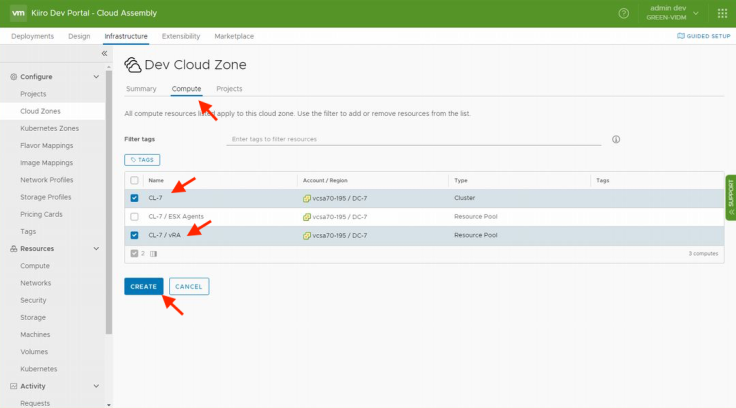The width and height of the screenshot is (736, 408).
Task: Open Projects in the Configure sidebar
Action: 33,94
